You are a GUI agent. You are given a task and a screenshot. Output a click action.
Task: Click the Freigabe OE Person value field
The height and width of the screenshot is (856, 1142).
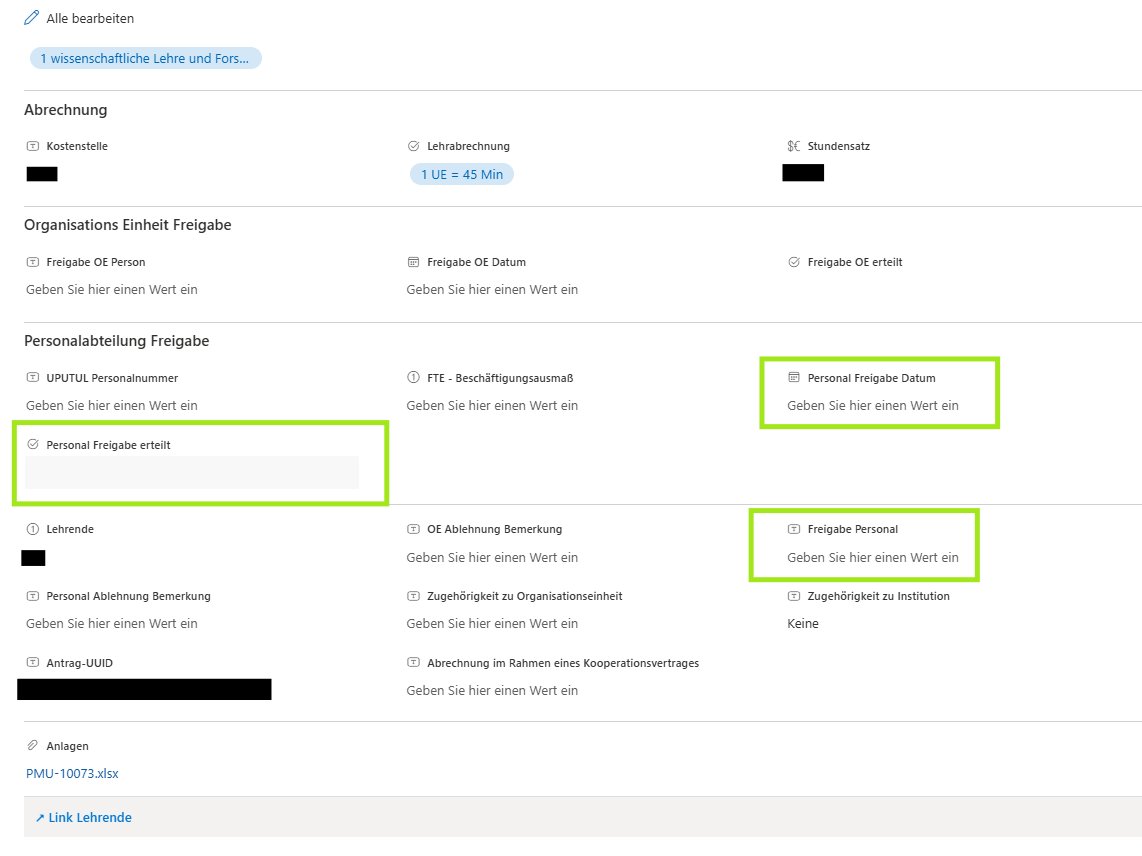click(x=112, y=289)
